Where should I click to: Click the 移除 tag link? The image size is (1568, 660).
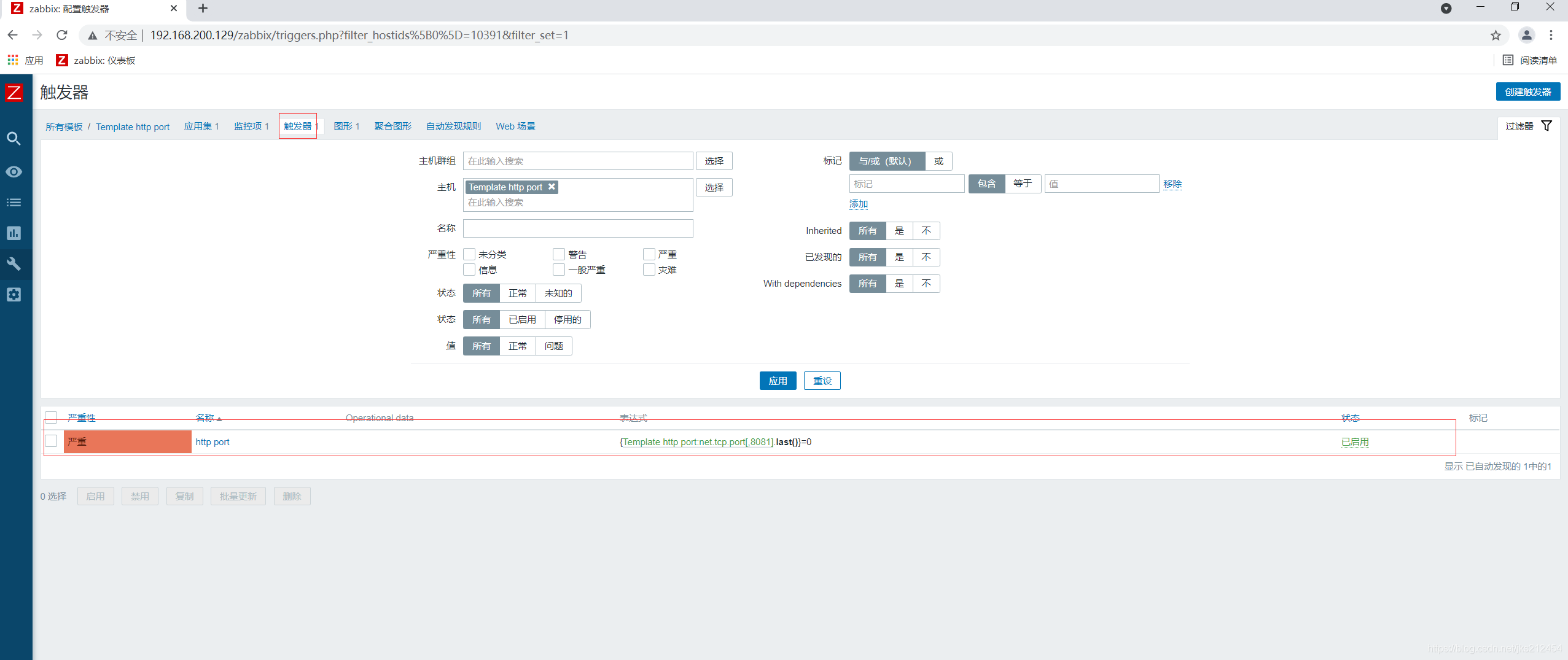pos(1172,184)
